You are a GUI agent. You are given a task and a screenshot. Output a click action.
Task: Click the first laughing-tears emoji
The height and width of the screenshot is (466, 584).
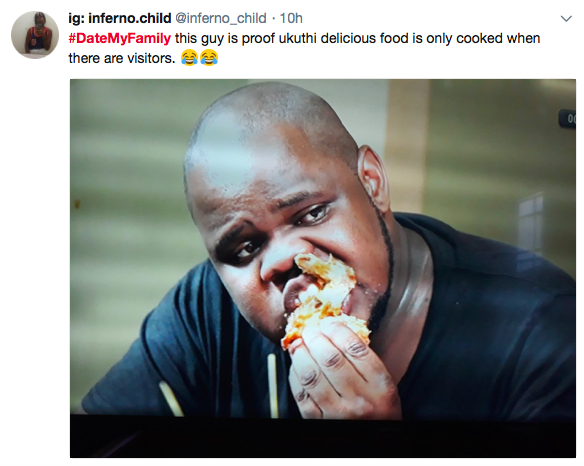[x=189, y=58]
